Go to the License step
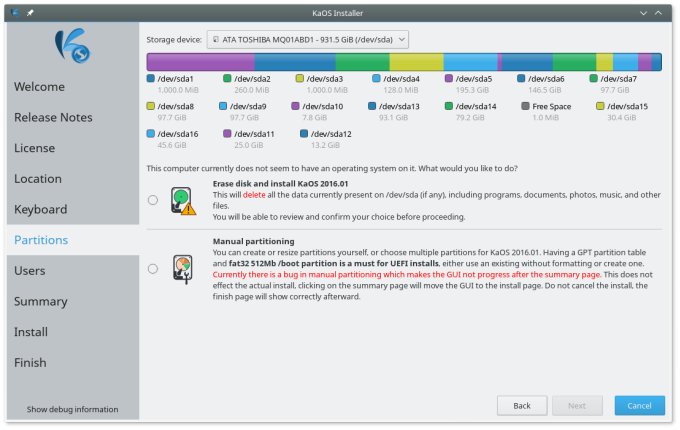The height and width of the screenshot is (430, 680). coord(35,148)
